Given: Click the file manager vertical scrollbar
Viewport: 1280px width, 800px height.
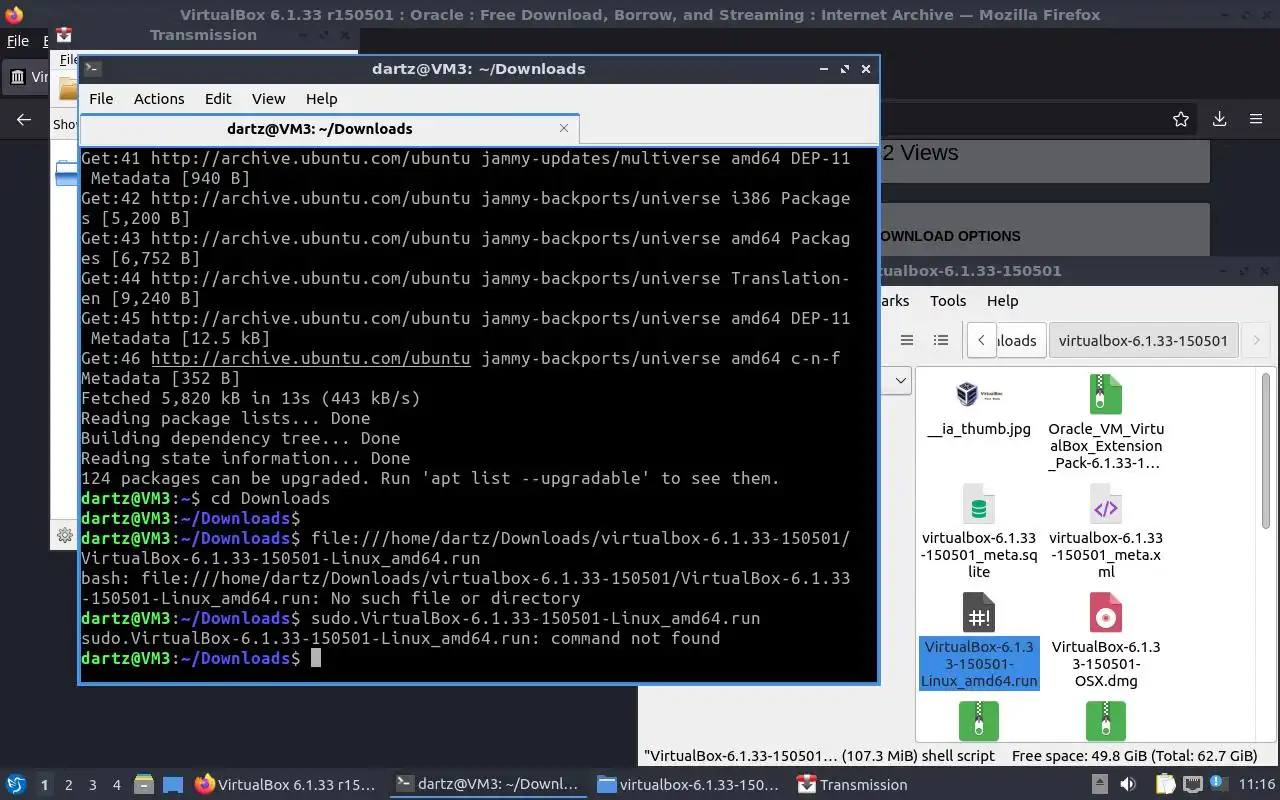Looking at the screenshot, I should [x=1265, y=450].
